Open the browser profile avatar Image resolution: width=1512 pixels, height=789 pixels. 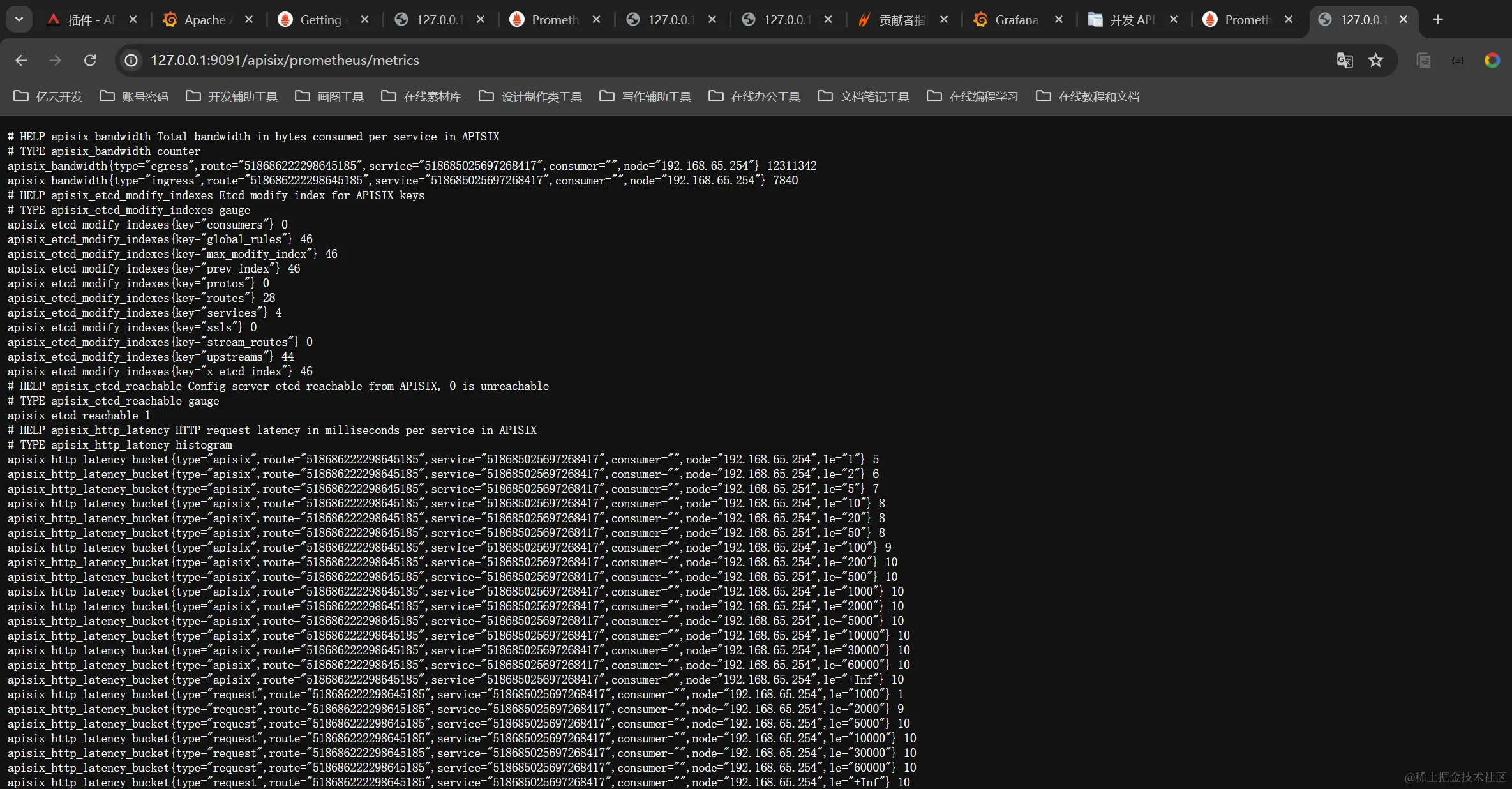click(1492, 60)
